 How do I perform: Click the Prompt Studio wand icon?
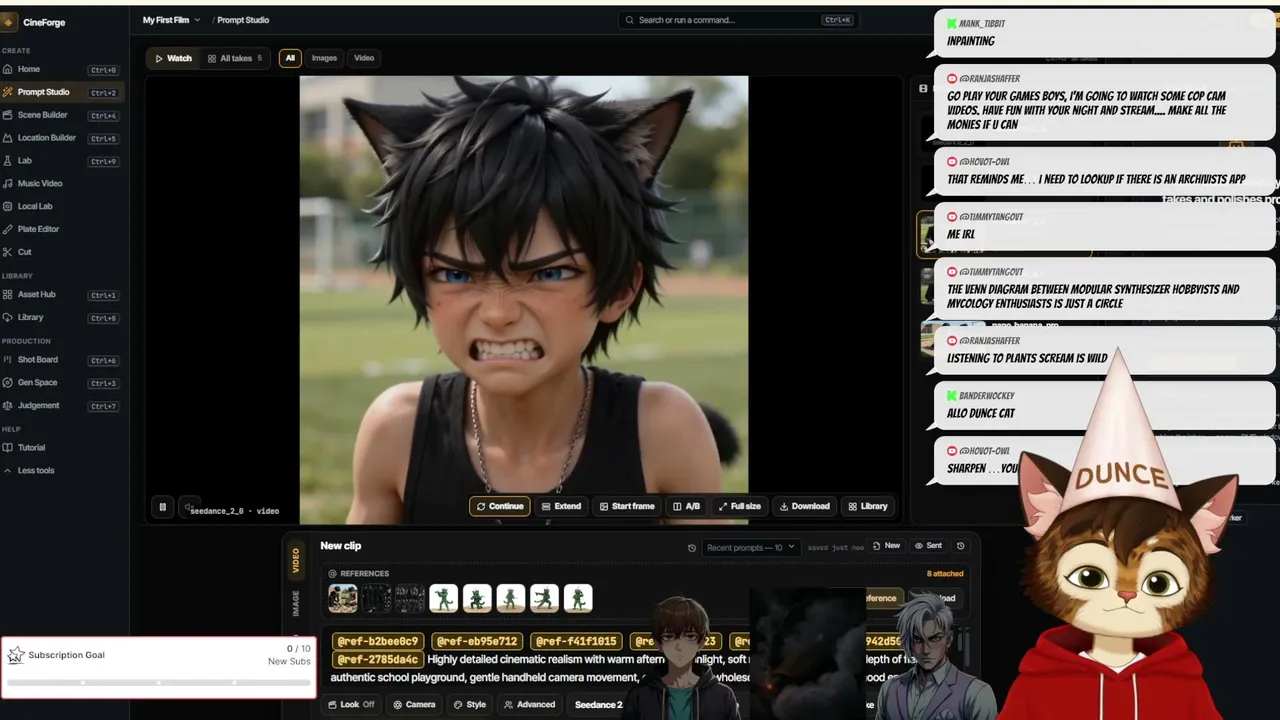tap(8, 92)
